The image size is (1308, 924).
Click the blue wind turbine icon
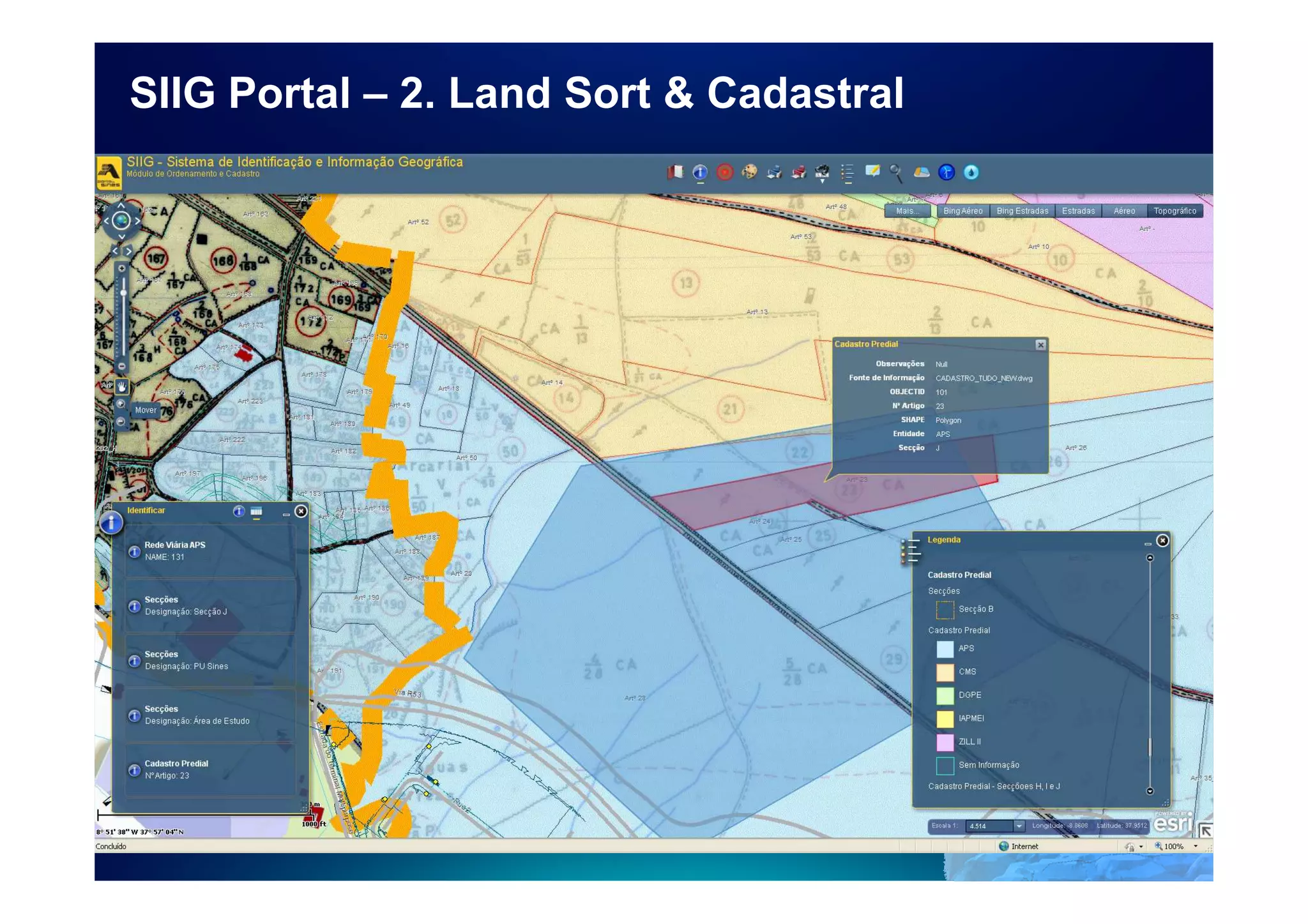947,172
